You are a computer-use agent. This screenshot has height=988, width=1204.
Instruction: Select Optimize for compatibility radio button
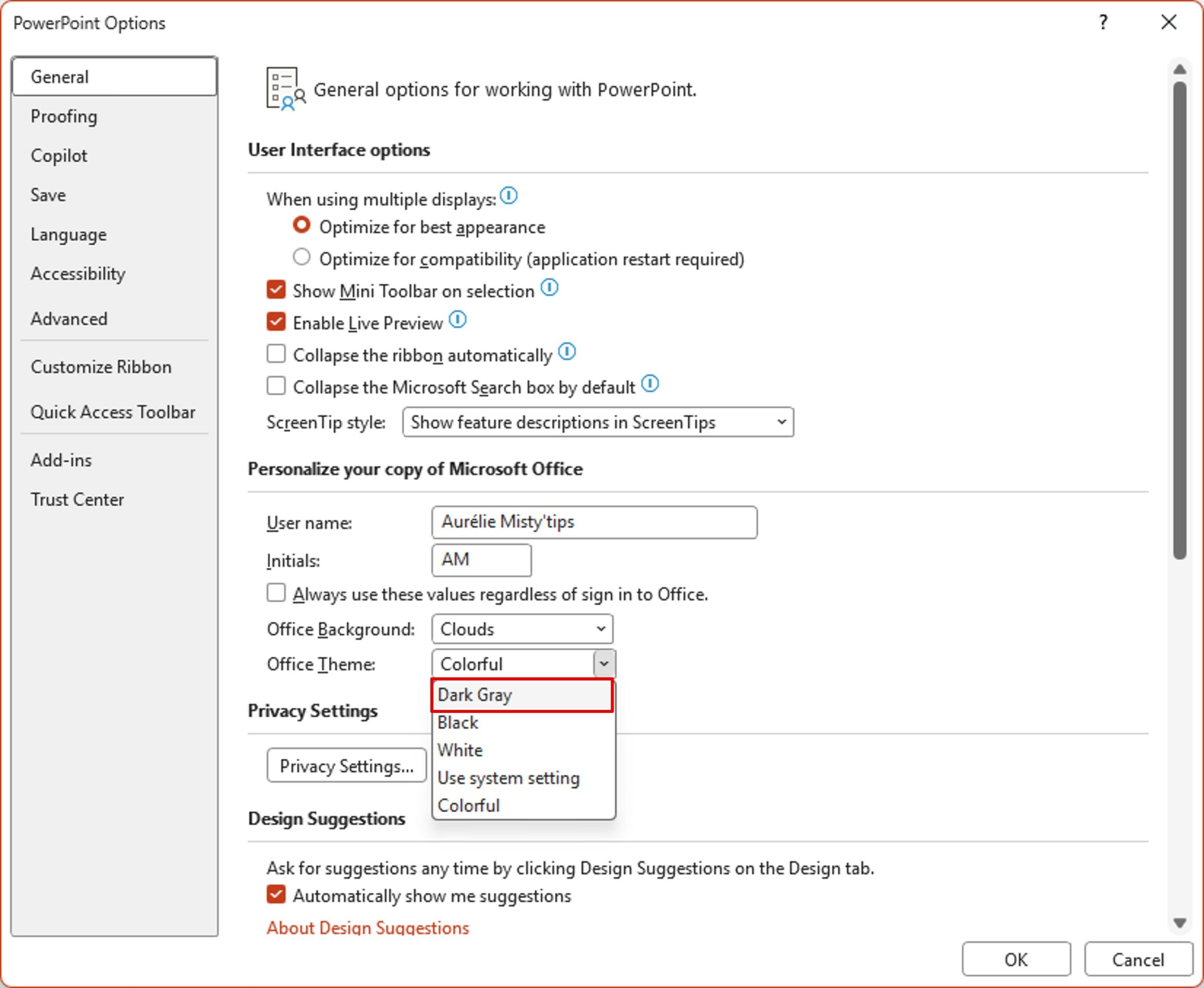pyautogui.click(x=302, y=257)
